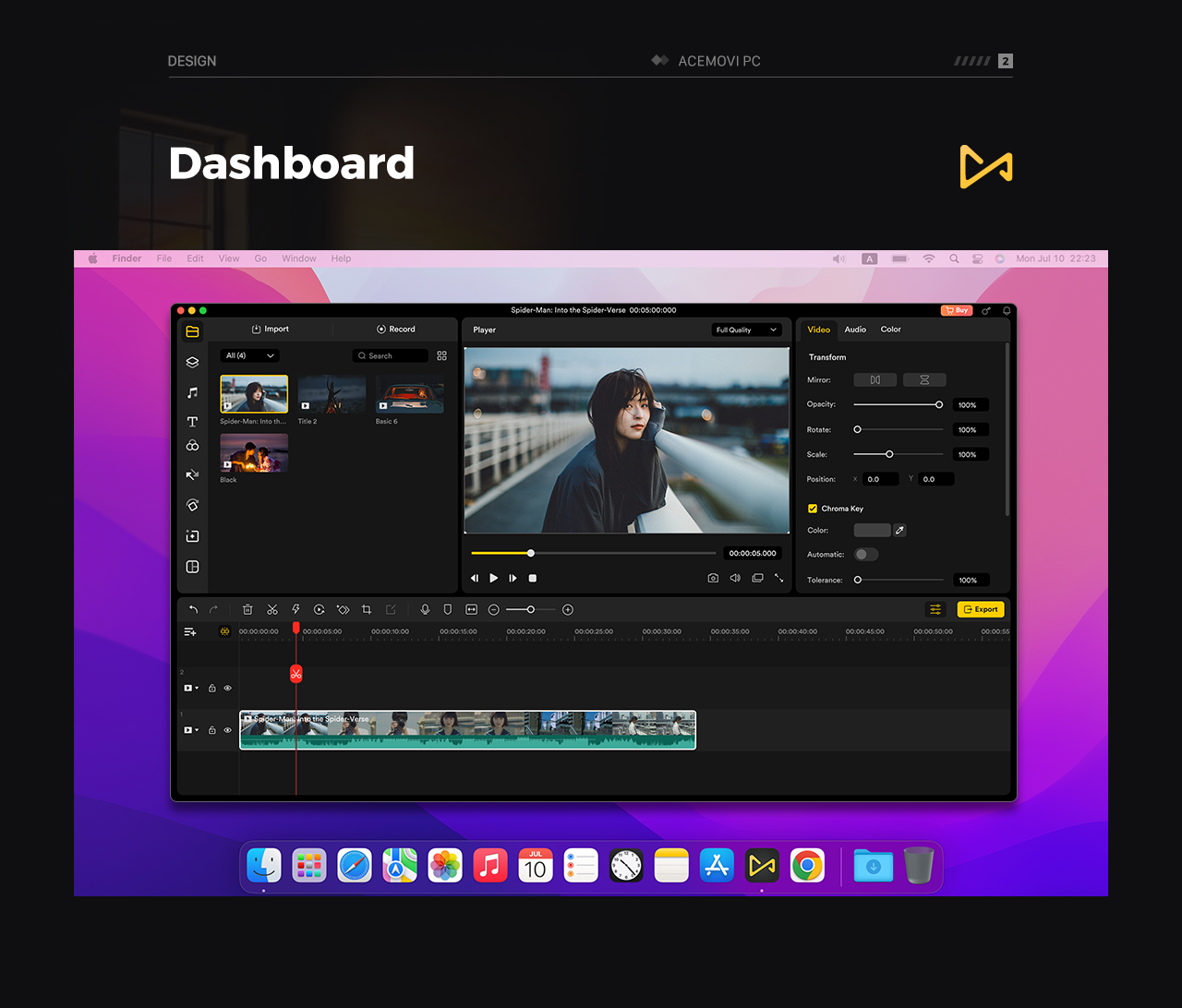Viewport: 1182px width, 1008px height.
Task: Click the voiceover microphone icon
Action: [x=425, y=609]
